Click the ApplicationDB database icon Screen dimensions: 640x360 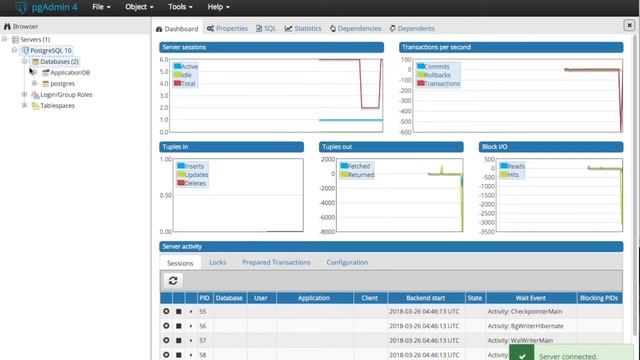[x=46, y=73]
